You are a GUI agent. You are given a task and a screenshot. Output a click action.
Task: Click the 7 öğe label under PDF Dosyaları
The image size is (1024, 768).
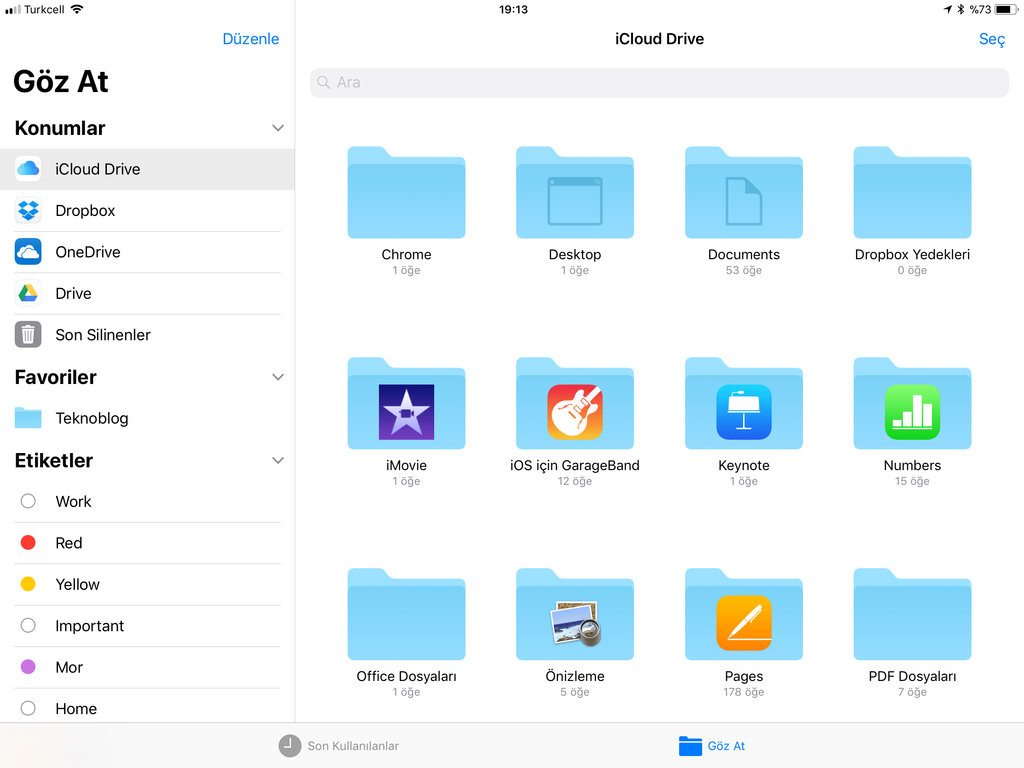[912, 692]
